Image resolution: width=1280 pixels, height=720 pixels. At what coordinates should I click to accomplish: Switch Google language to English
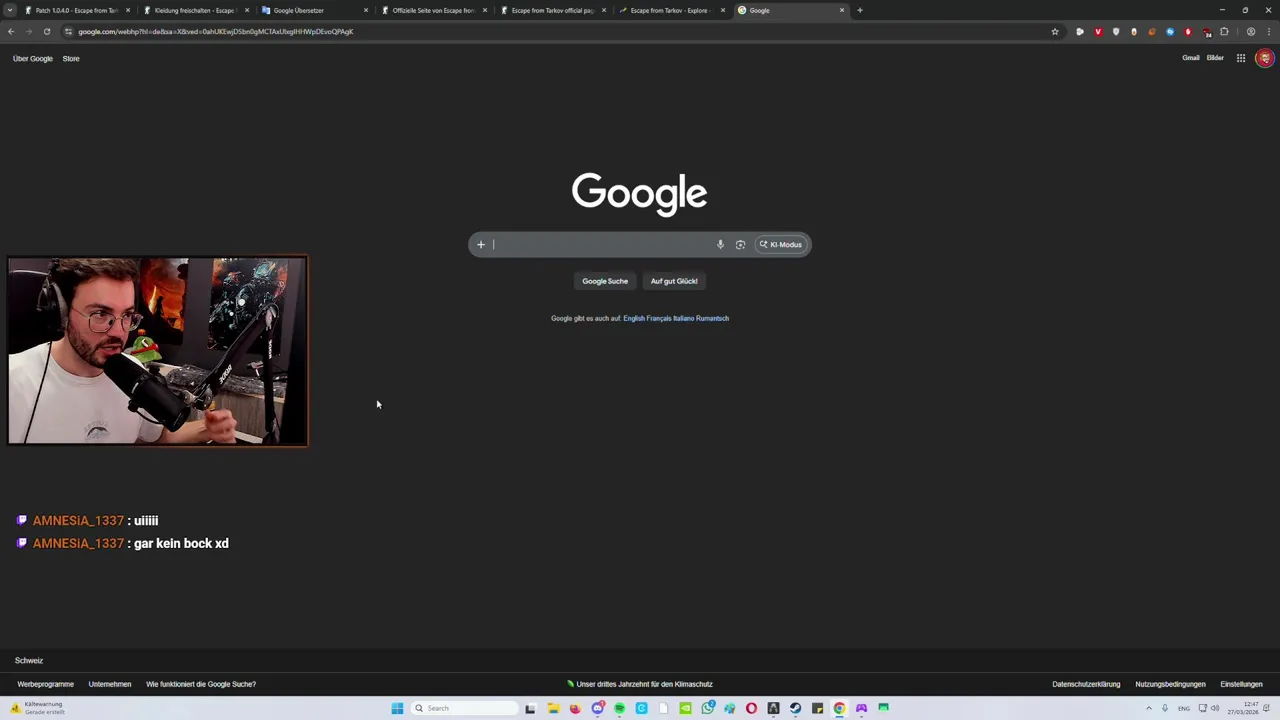coord(634,318)
